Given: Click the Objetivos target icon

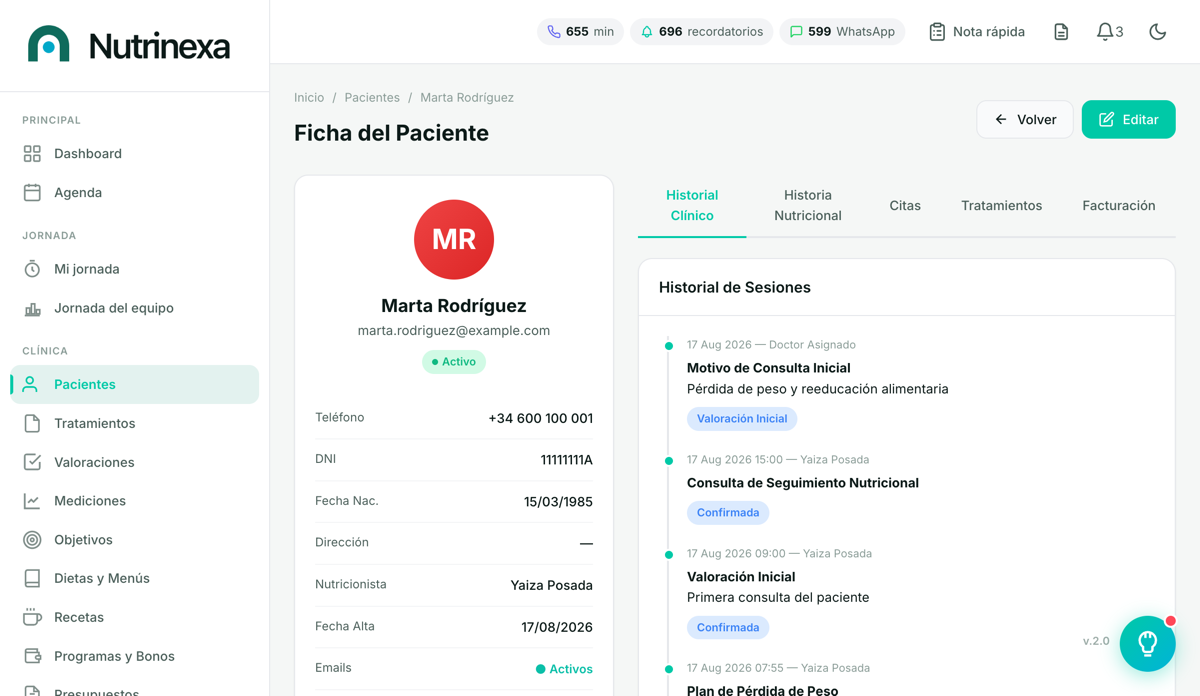Looking at the screenshot, I should [x=32, y=540].
